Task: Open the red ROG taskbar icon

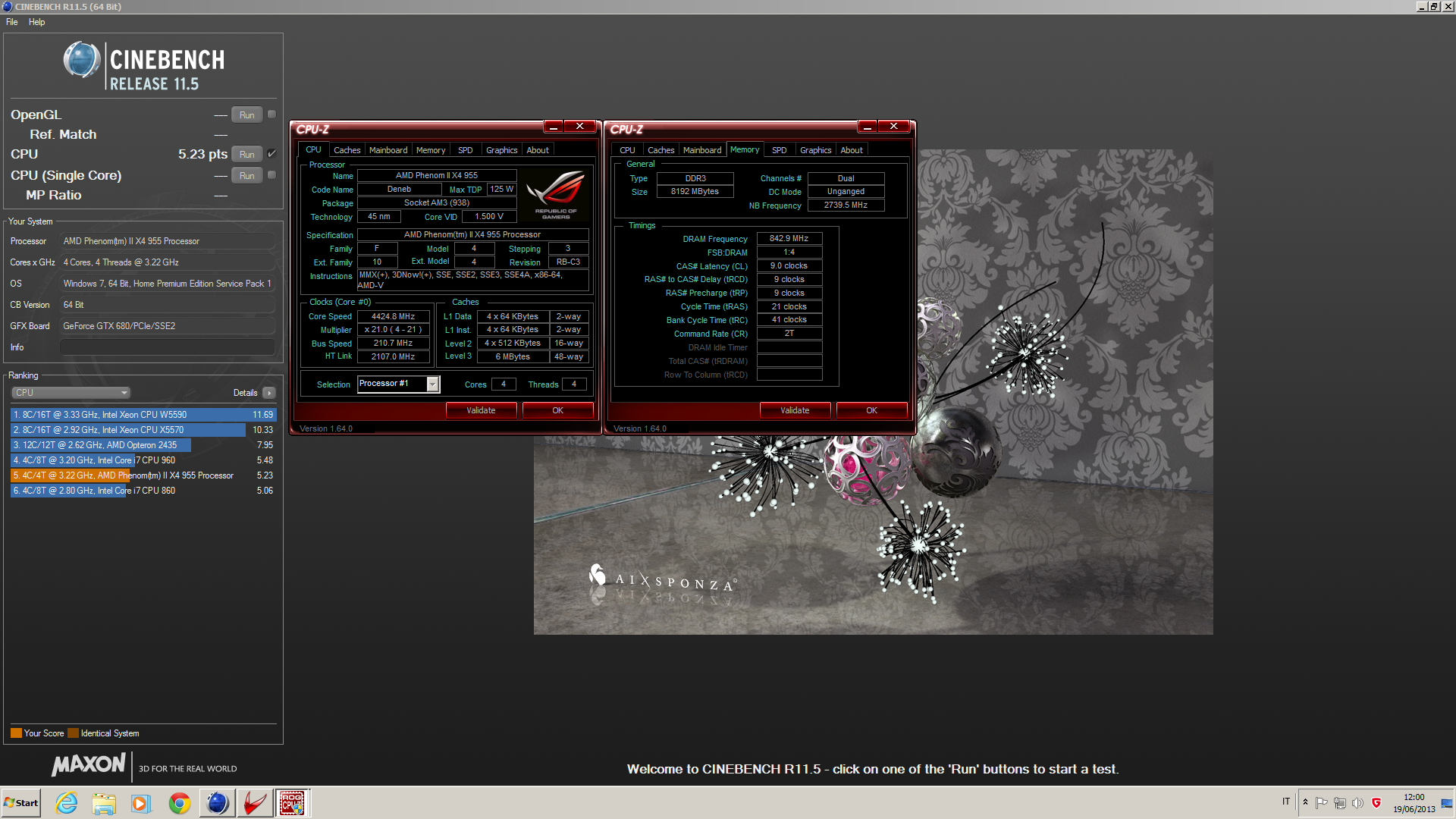Action: click(255, 803)
